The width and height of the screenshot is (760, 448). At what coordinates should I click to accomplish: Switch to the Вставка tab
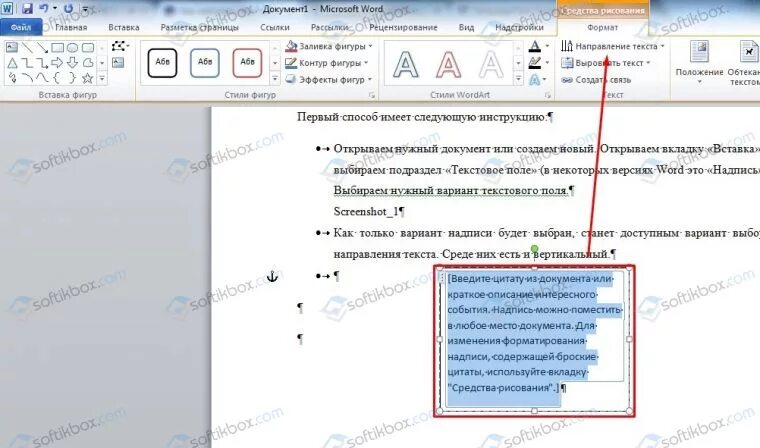124,28
